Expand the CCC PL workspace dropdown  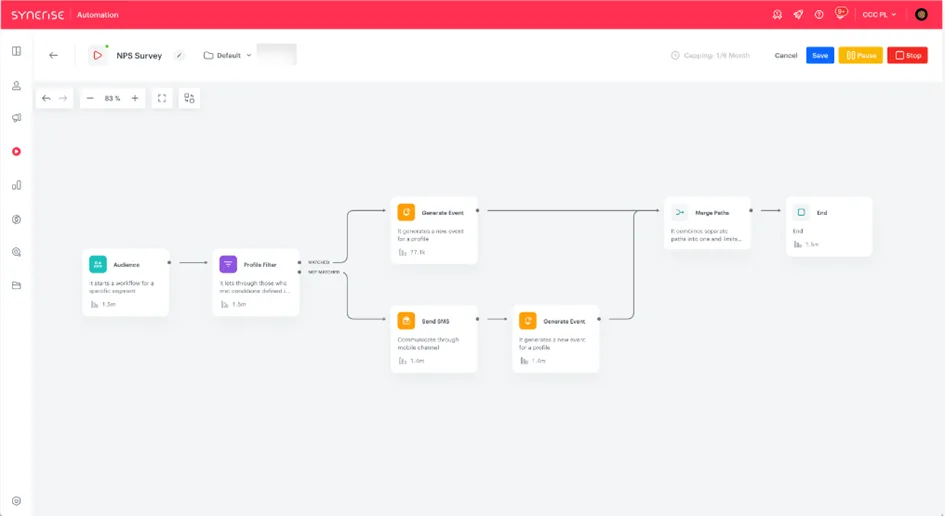879,14
